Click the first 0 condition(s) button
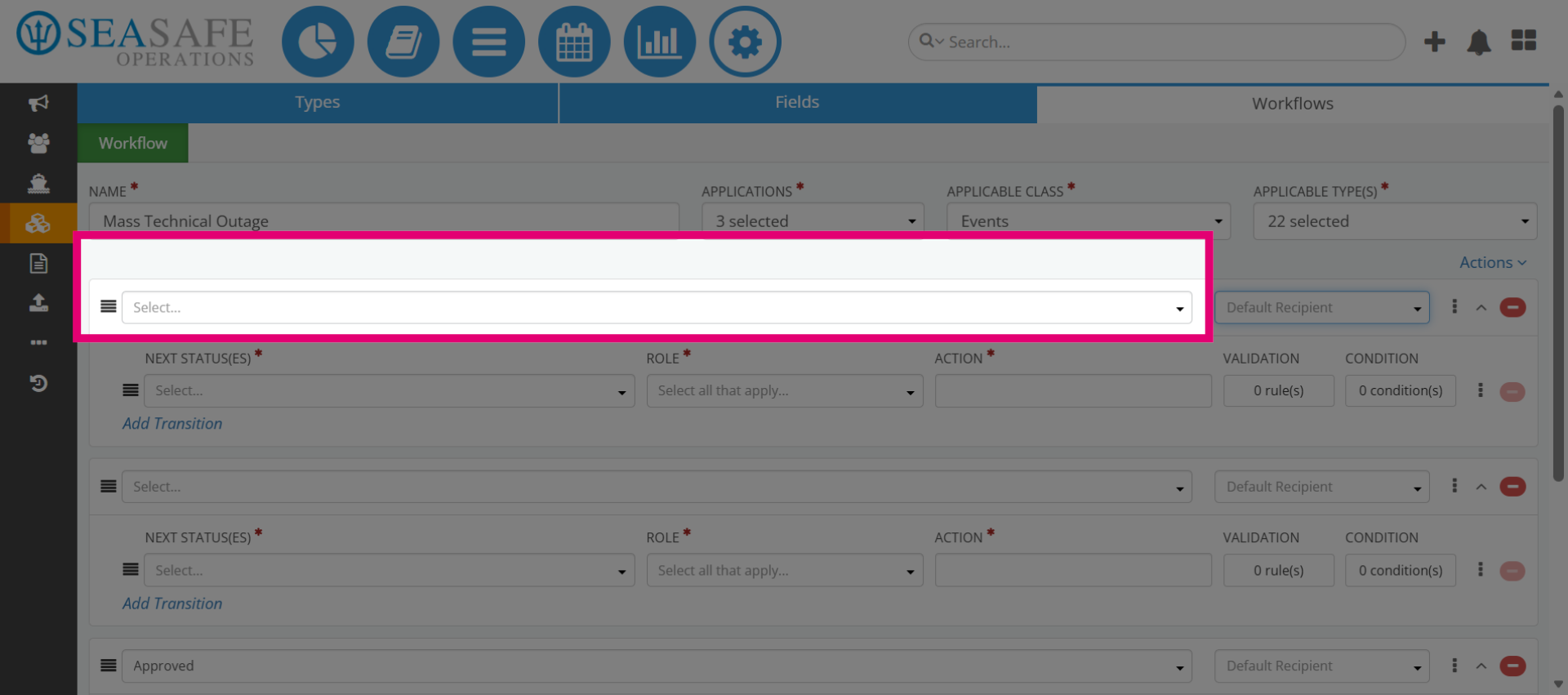The image size is (1568, 695). pyautogui.click(x=1401, y=391)
